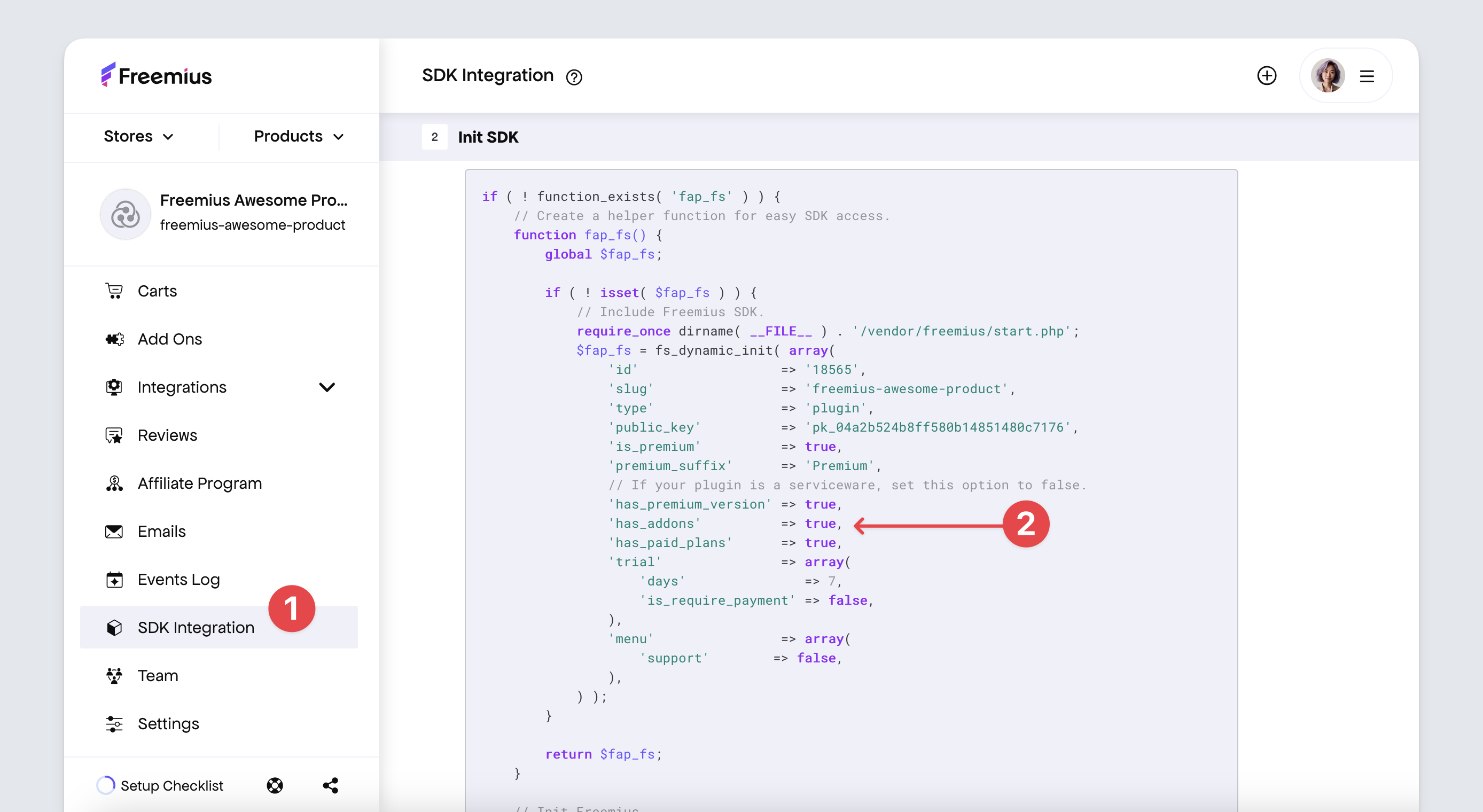Click 'is_require_payment' in the code

(x=717, y=600)
